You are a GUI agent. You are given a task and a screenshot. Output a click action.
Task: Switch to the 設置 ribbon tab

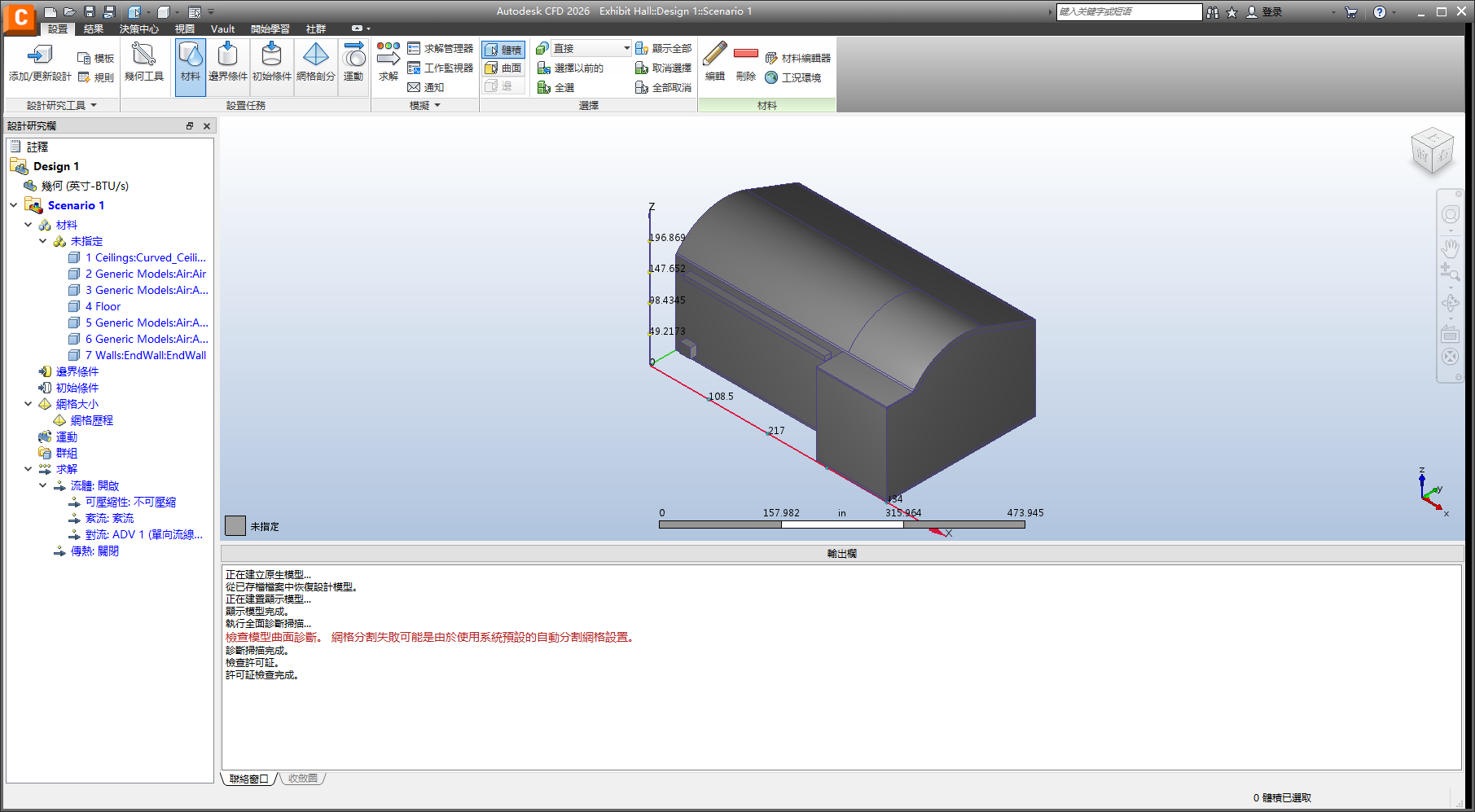58,29
